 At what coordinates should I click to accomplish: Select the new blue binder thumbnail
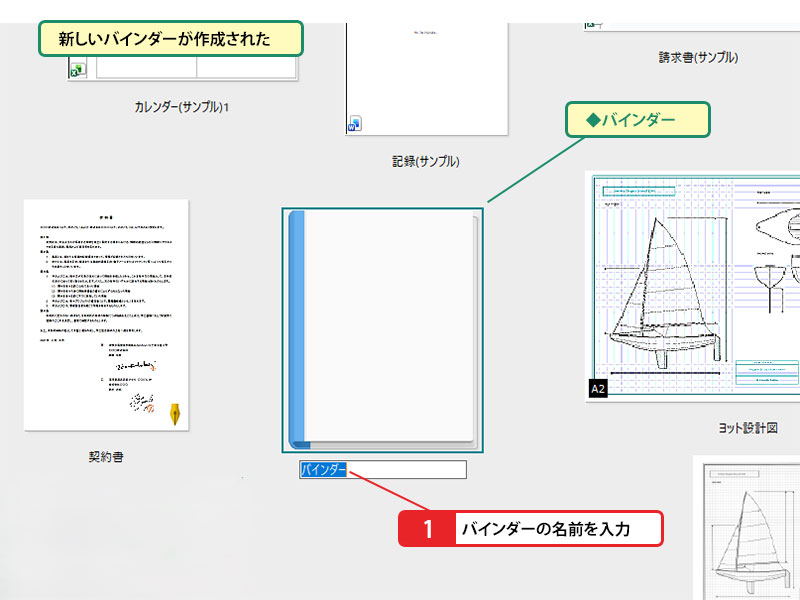383,330
